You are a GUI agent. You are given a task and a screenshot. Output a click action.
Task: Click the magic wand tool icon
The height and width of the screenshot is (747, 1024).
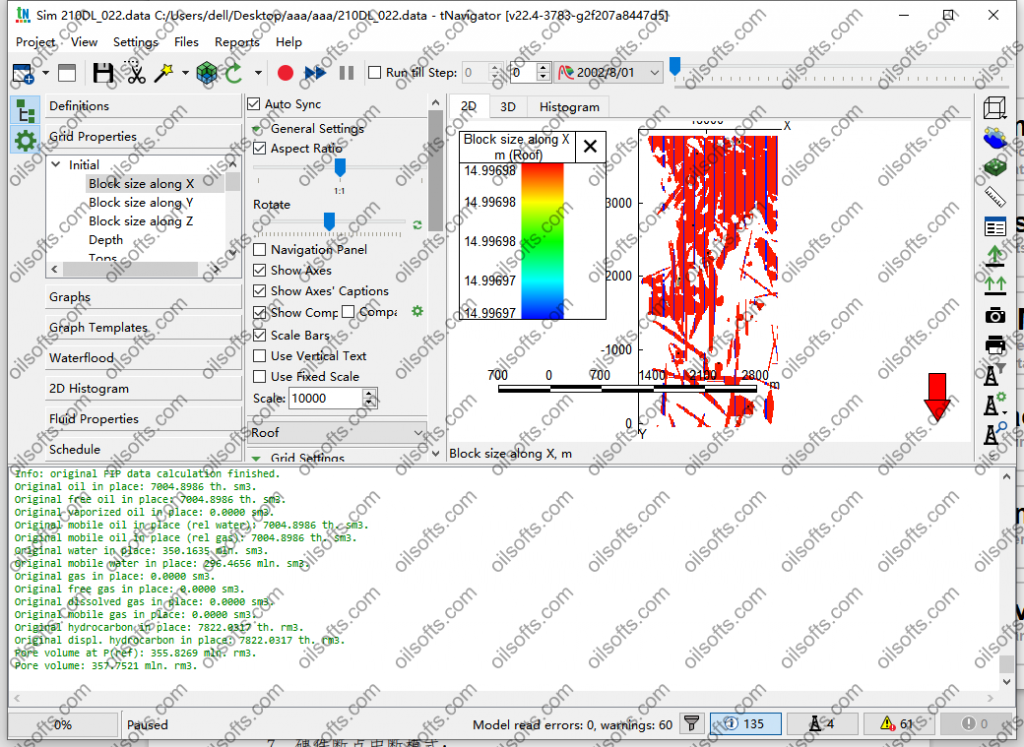point(163,72)
